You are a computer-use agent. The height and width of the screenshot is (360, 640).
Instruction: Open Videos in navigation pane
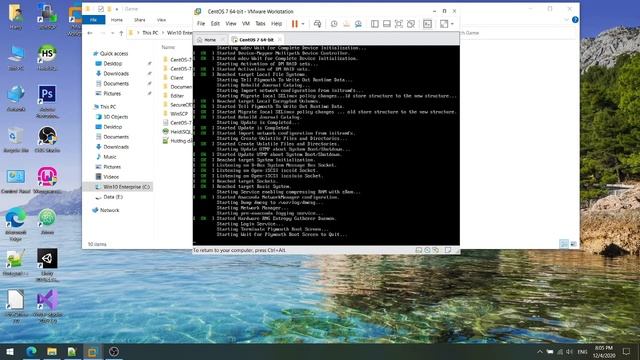point(111,177)
